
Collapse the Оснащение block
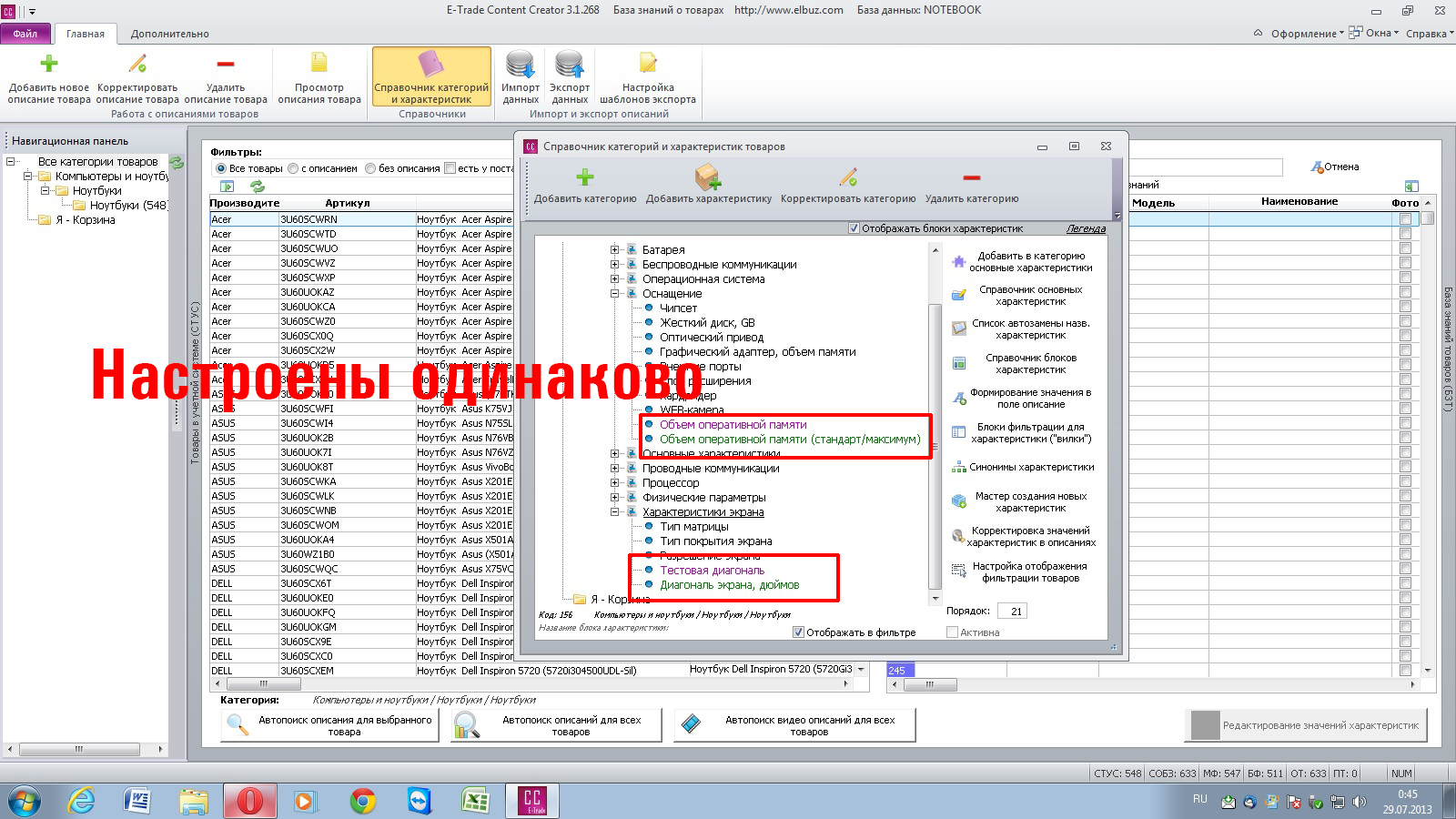[615, 294]
